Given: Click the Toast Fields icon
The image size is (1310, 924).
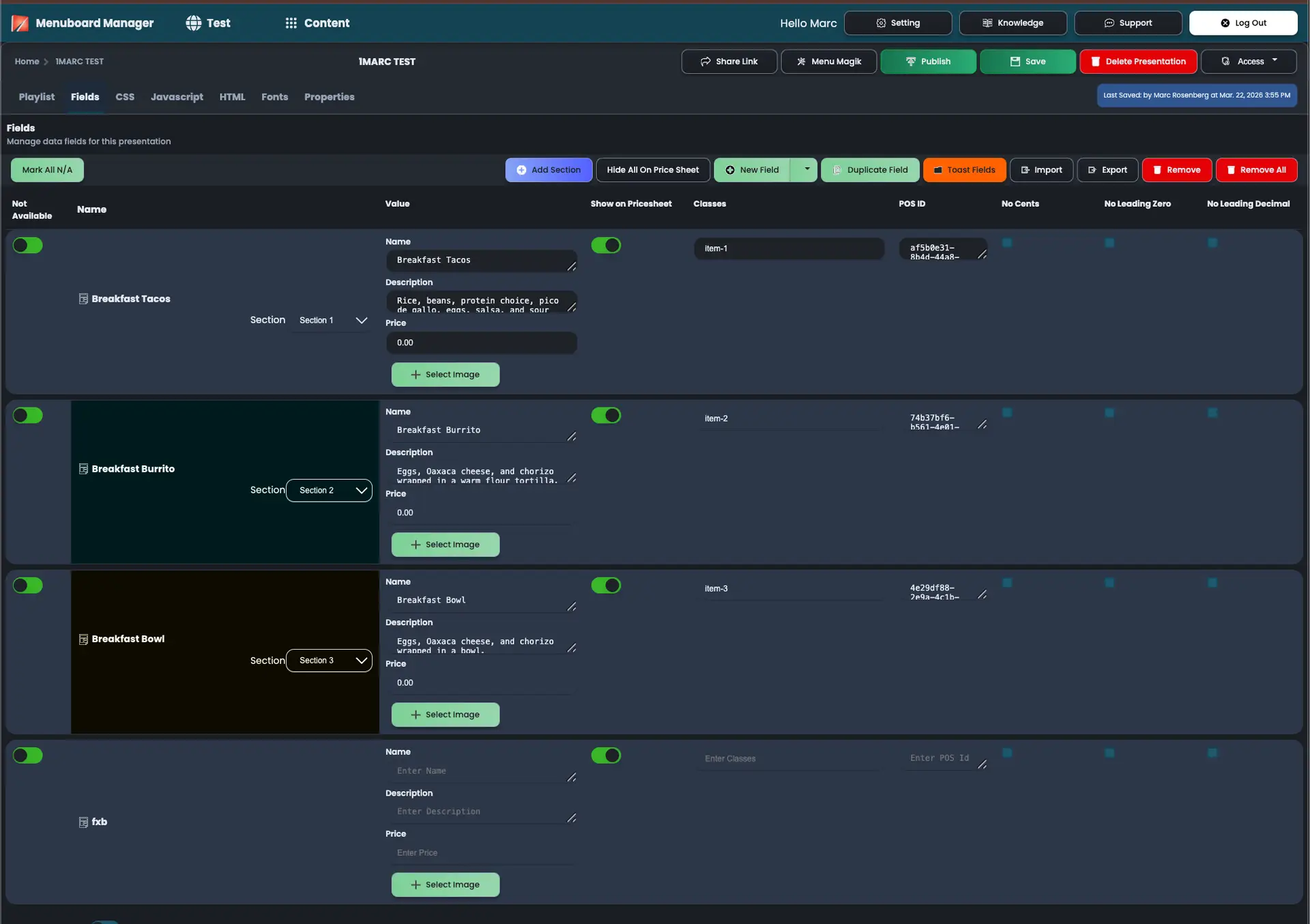Looking at the screenshot, I should click(x=938, y=170).
